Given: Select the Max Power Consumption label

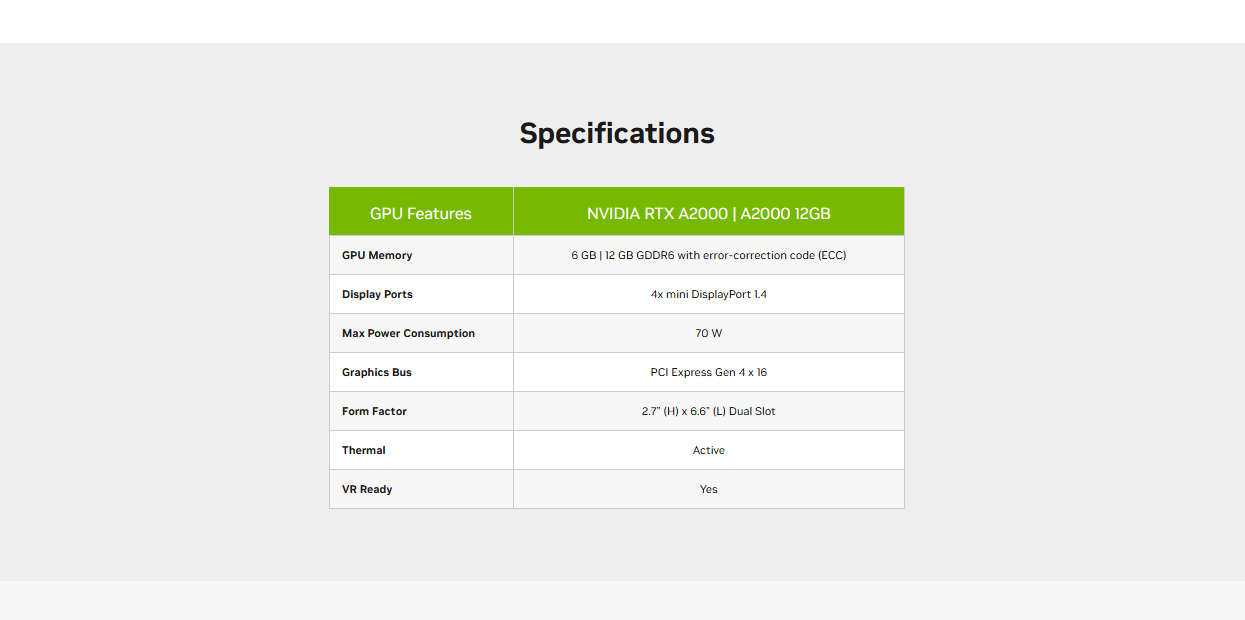Looking at the screenshot, I should 408,333.
